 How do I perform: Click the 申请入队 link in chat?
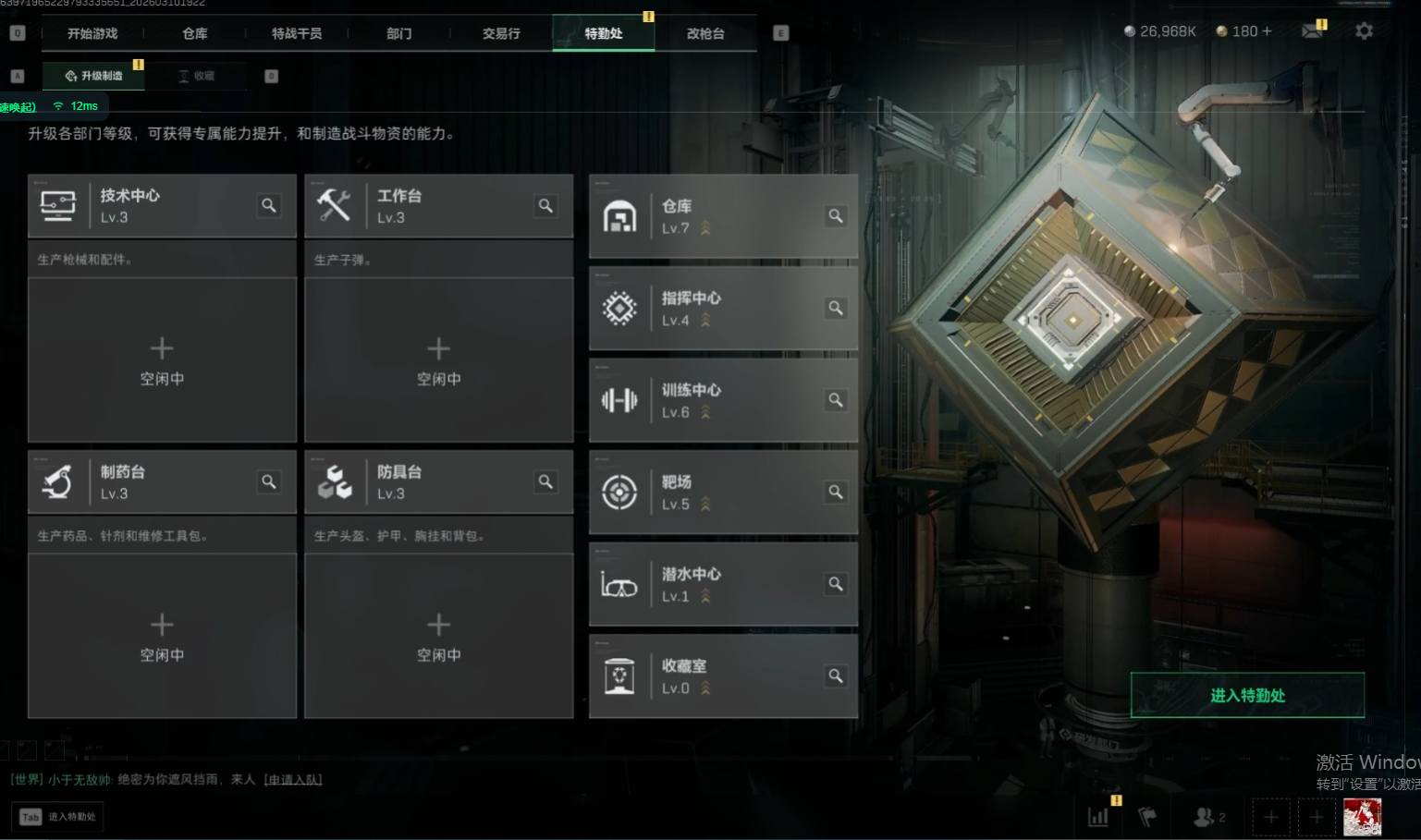[x=293, y=779]
